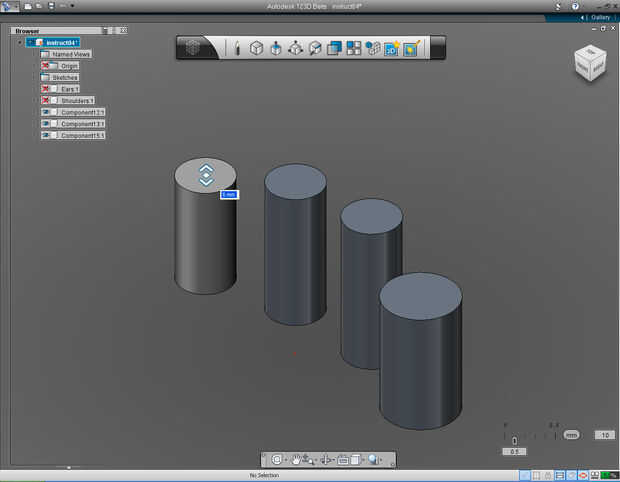Viewport: 620px width, 482px height.
Task: Open the pattern grid tool in toolbar
Action: coord(354,48)
